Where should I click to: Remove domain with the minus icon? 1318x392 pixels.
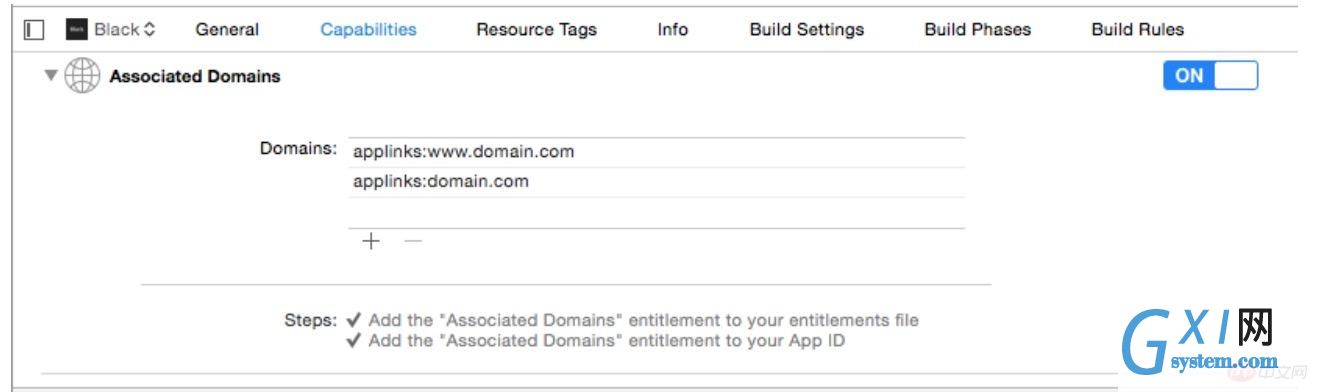[412, 241]
